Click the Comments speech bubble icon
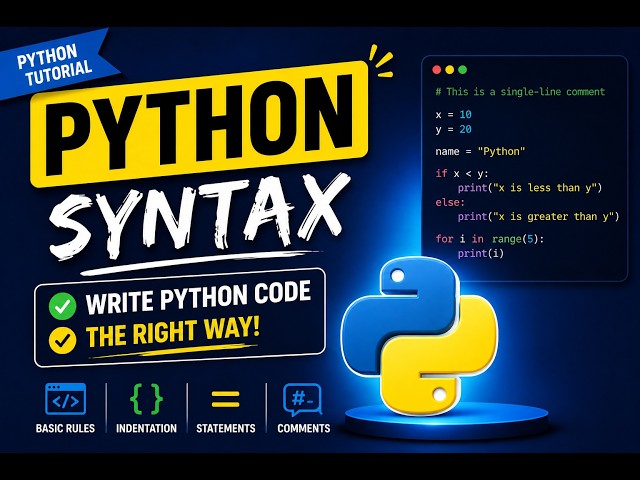 coord(302,400)
